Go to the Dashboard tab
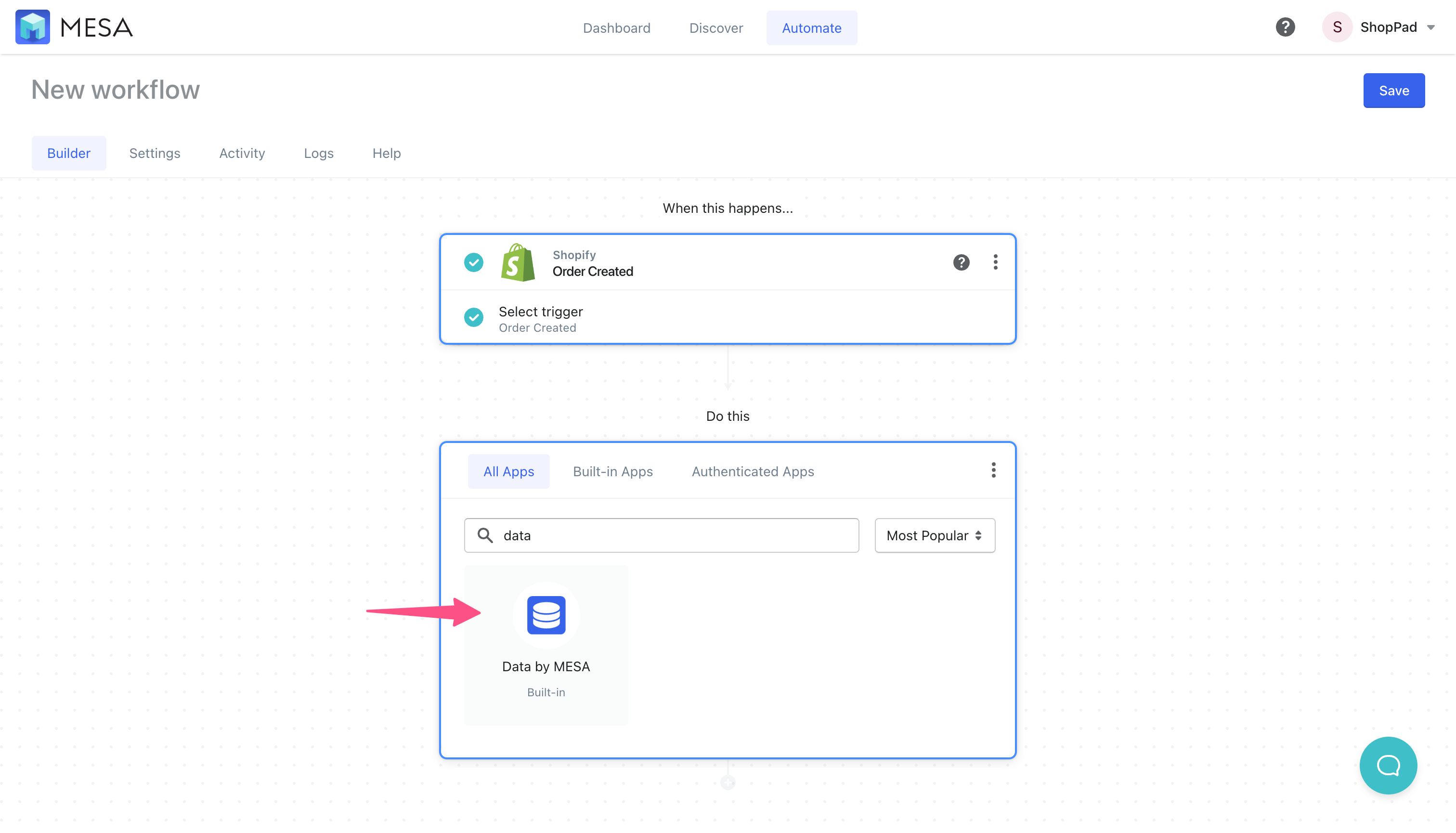The height and width of the screenshot is (833, 1456). coord(616,27)
